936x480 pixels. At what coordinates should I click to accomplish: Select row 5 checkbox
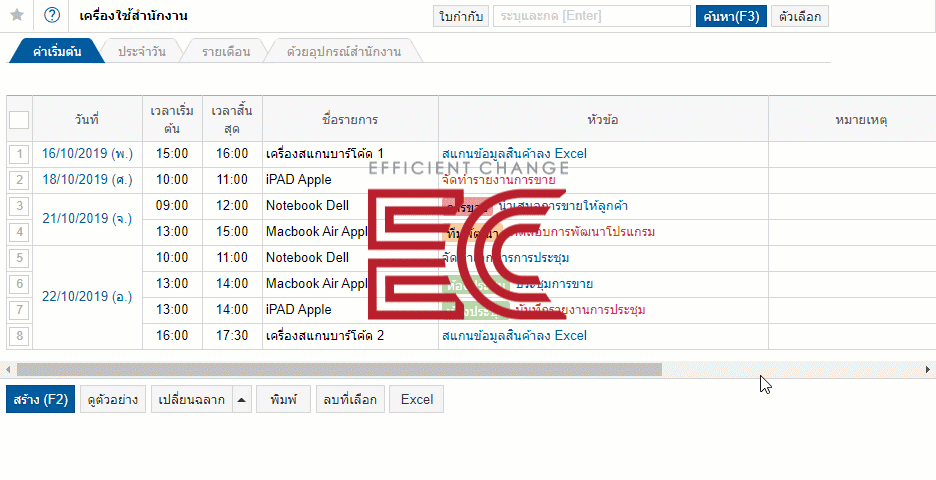pos(19,258)
